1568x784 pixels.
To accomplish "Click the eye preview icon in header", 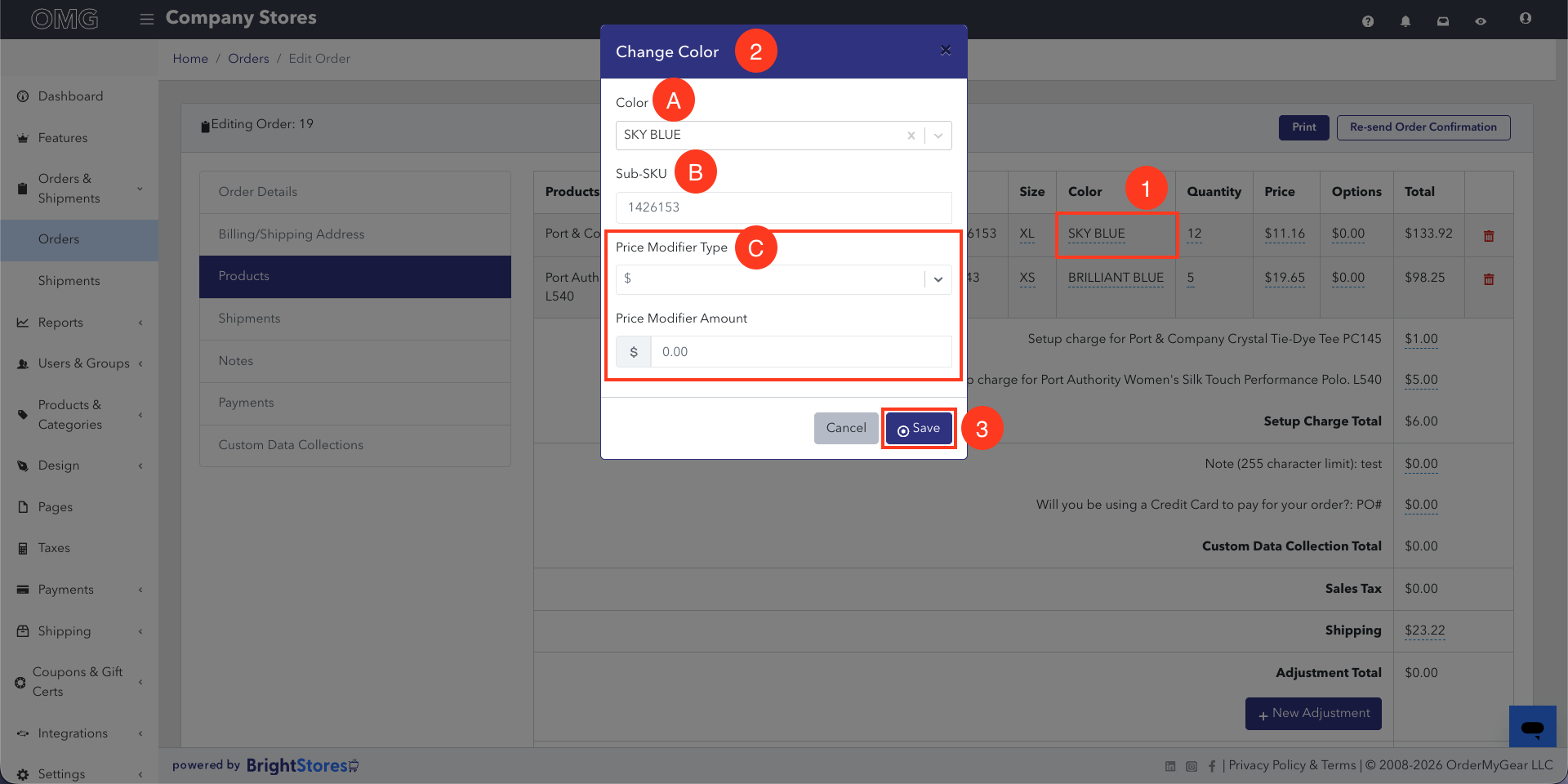I will [1481, 21].
